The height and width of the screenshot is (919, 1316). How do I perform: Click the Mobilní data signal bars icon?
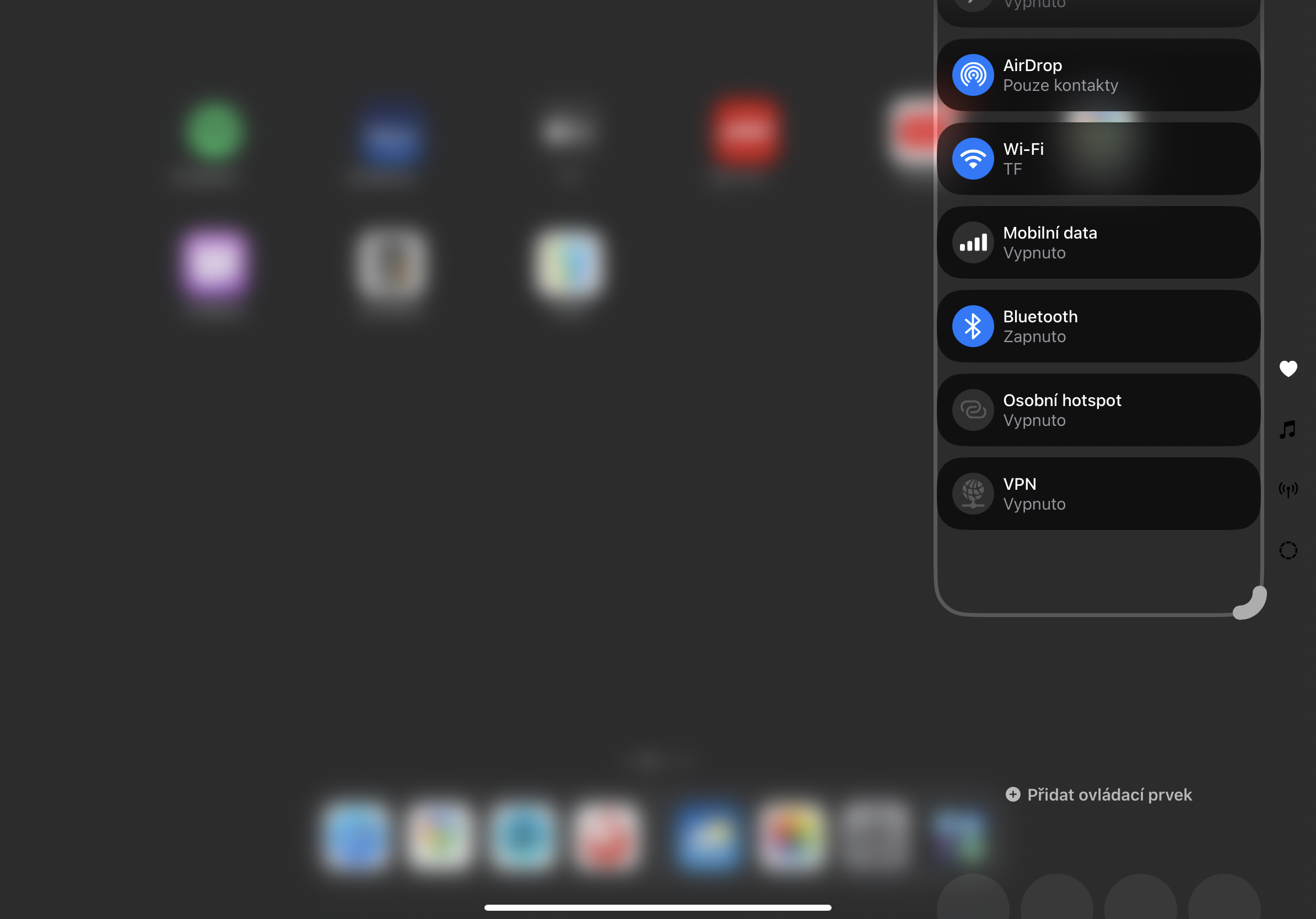[973, 242]
